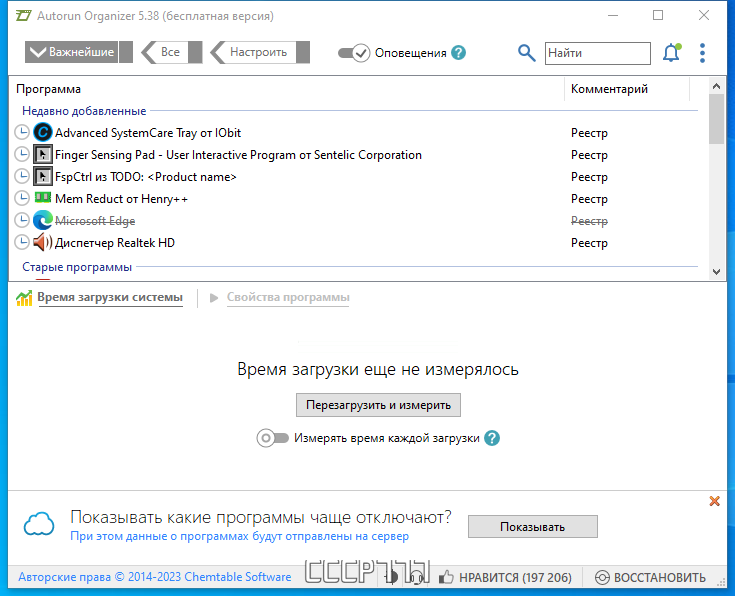Select Finger Sensing Pad row
735x596 pixels.
pyautogui.click(x=356, y=155)
